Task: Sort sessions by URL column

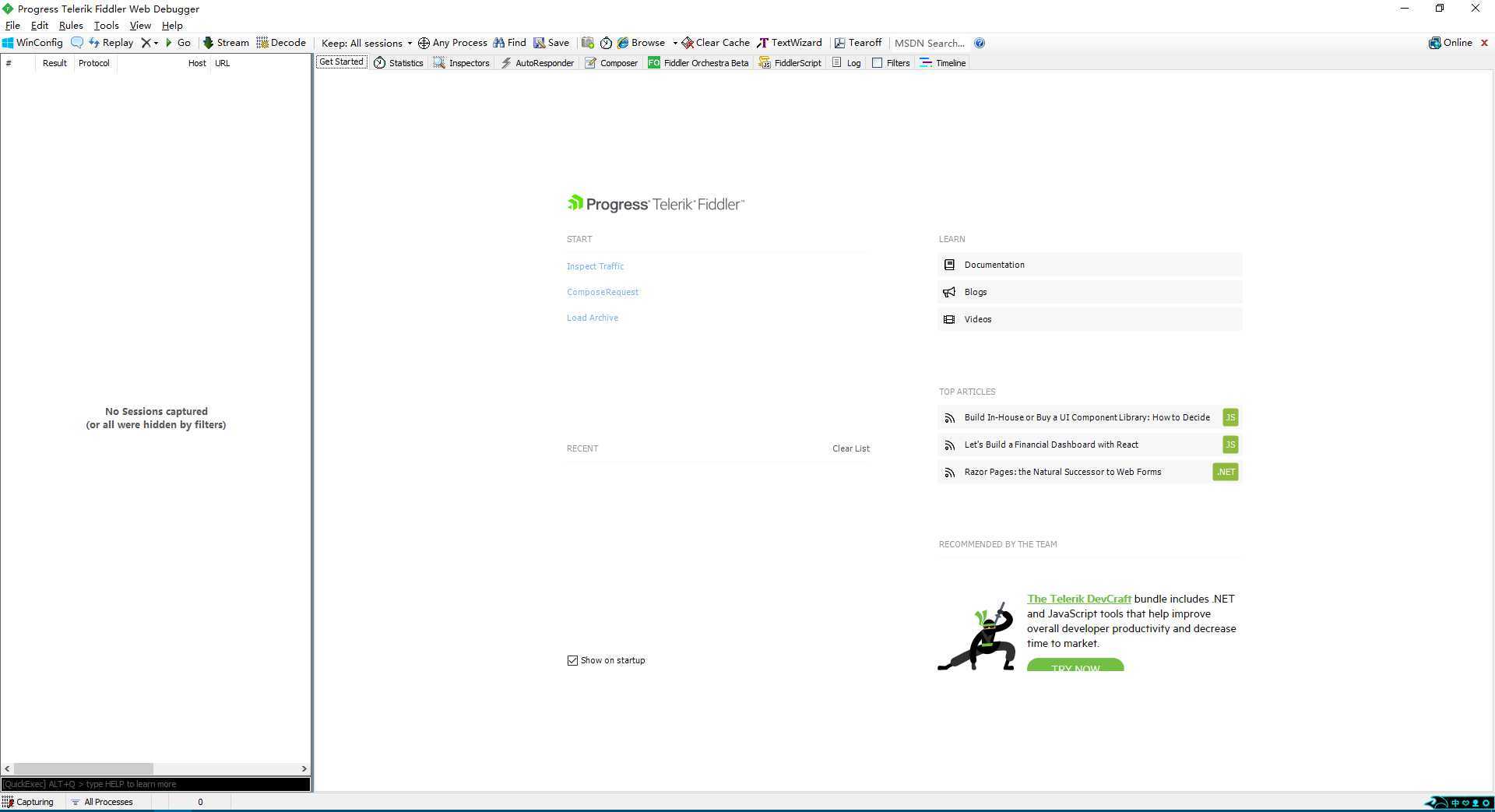Action: pos(260,63)
